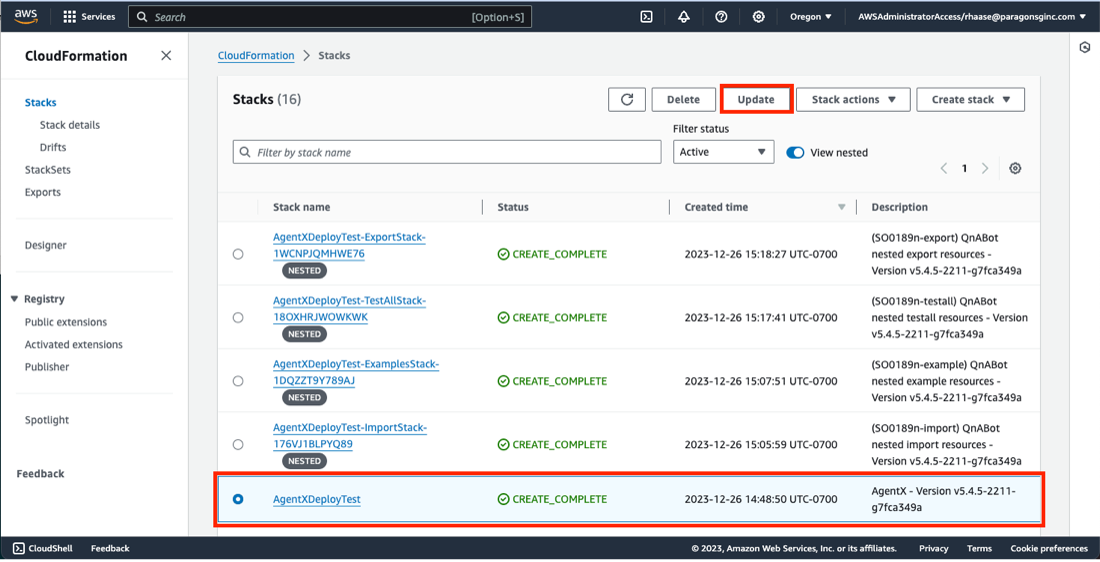The height and width of the screenshot is (562, 1100).
Task: Open Public extensions in the sidebar
Action: coord(66,322)
